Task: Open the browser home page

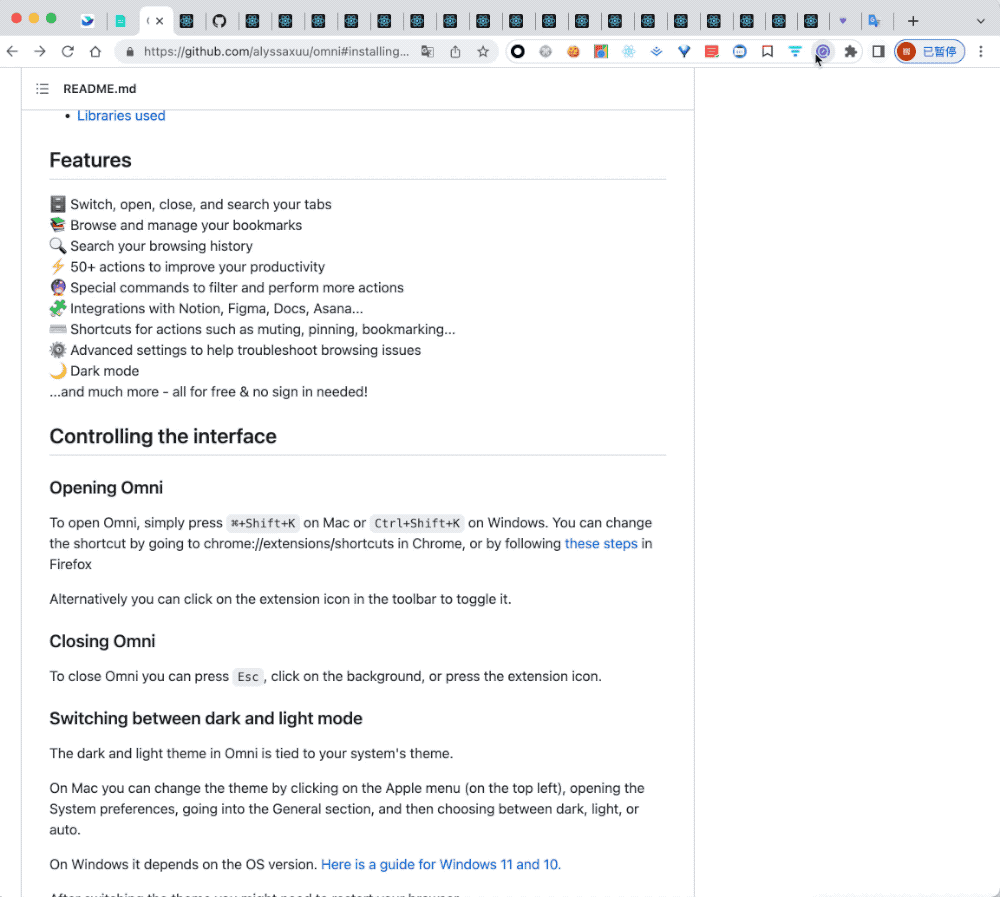Action: tap(95, 52)
